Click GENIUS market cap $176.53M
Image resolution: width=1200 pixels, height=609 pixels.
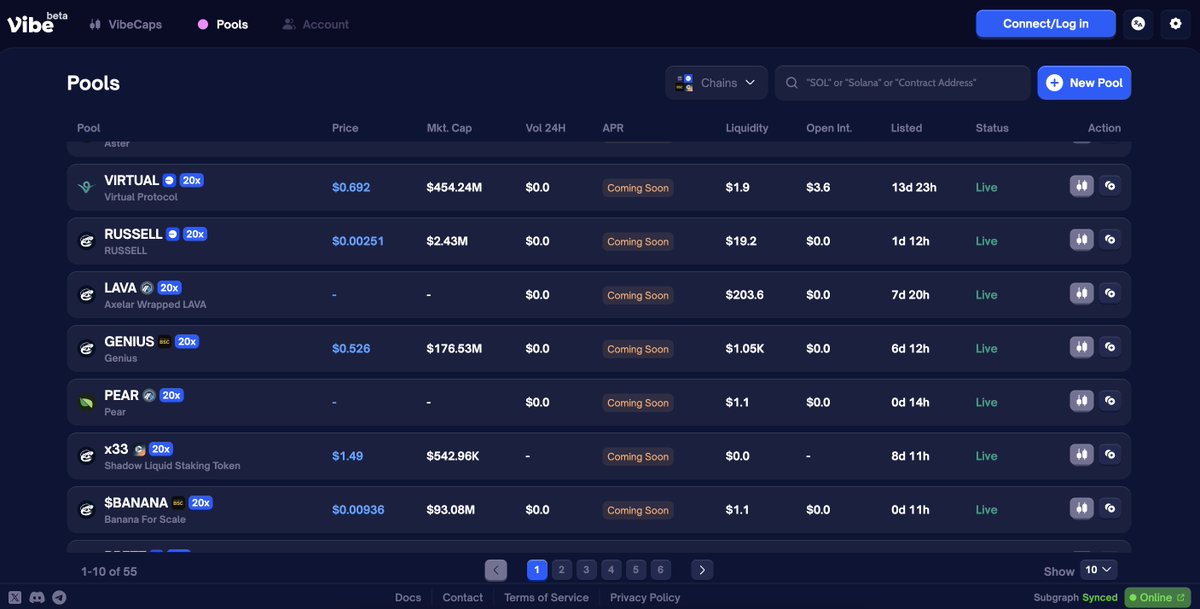(x=454, y=348)
